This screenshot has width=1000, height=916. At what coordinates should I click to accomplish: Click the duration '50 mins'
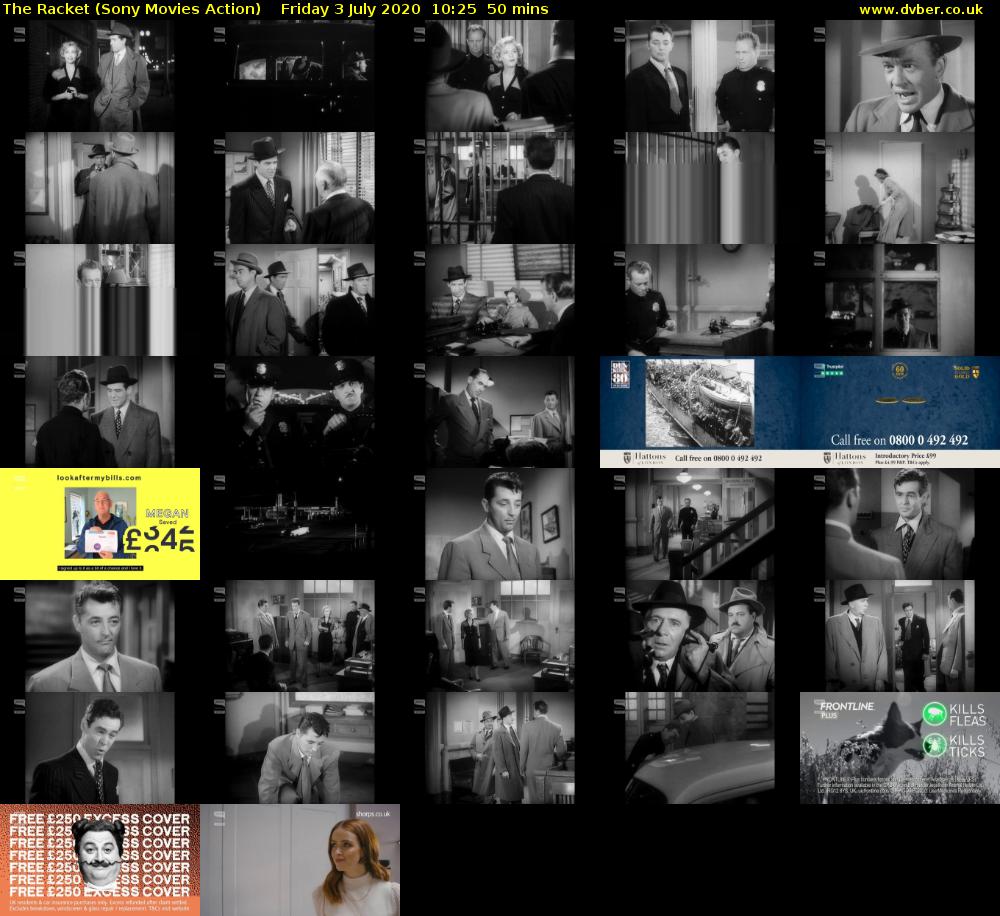517,9
